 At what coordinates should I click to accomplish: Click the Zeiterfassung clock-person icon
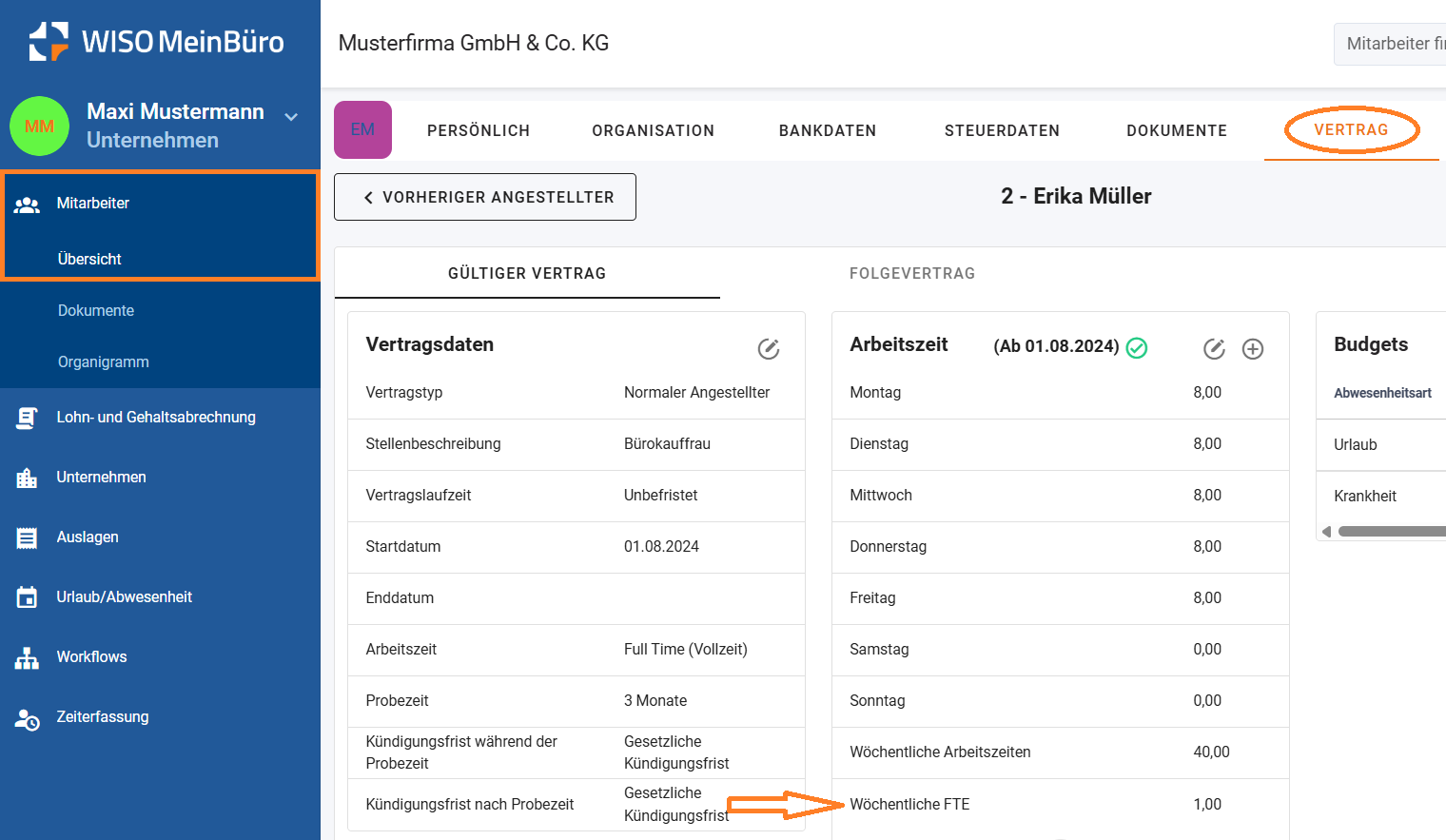coord(27,718)
